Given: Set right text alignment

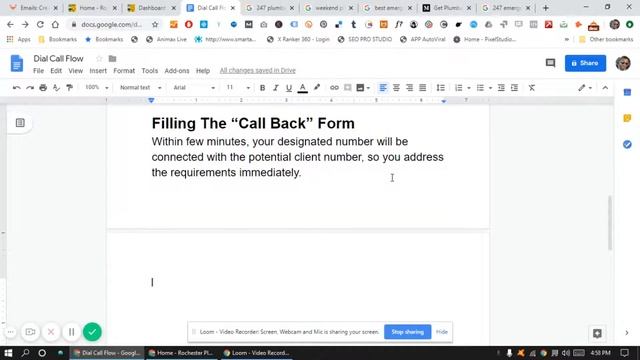Looking at the screenshot, I should coord(409,88).
